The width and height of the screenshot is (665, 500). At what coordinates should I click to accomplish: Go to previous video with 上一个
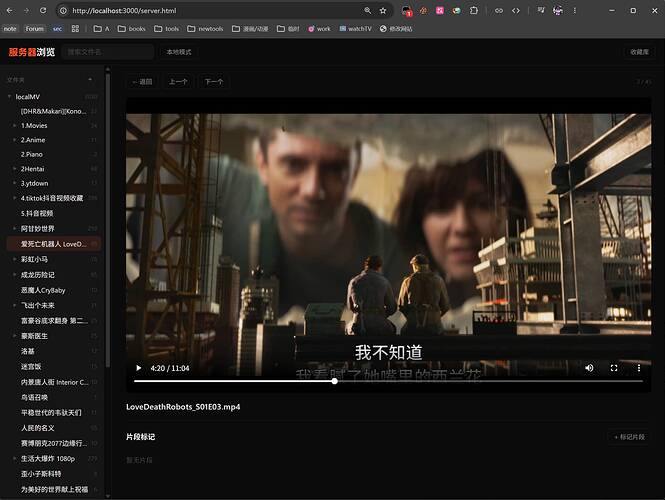coord(178,81)
